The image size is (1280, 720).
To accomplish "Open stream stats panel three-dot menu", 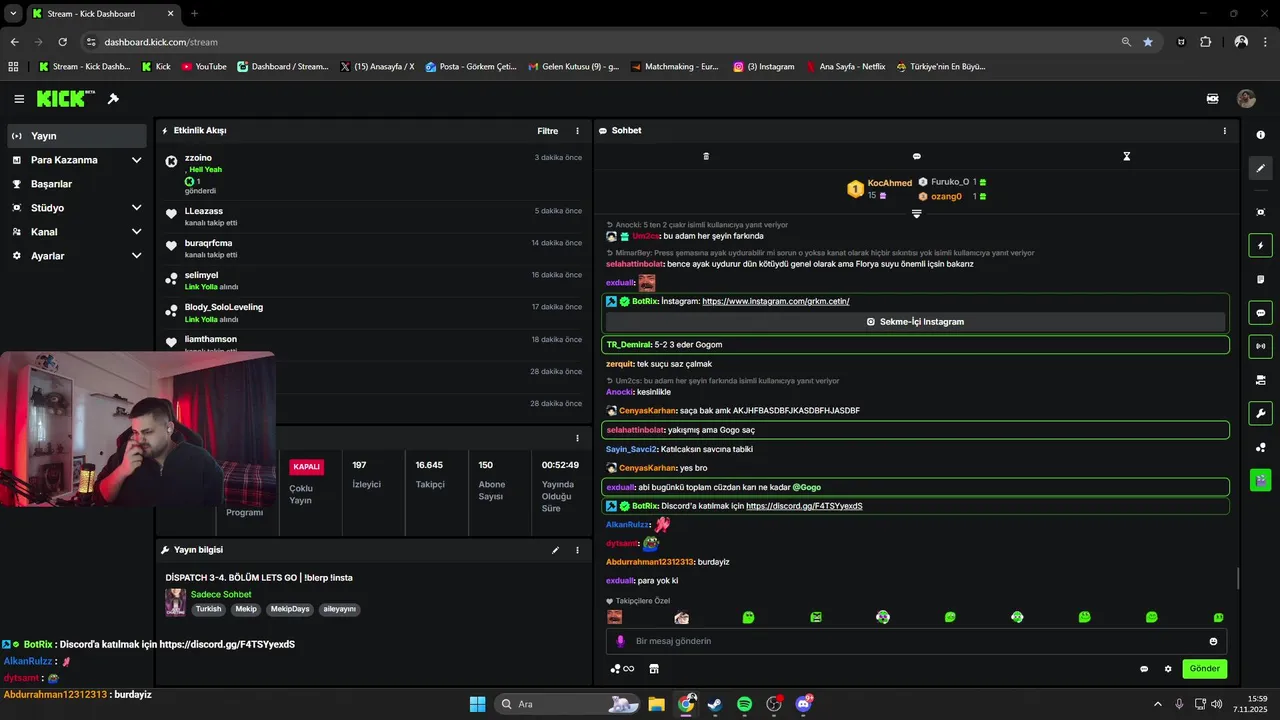I will [577, 438].
